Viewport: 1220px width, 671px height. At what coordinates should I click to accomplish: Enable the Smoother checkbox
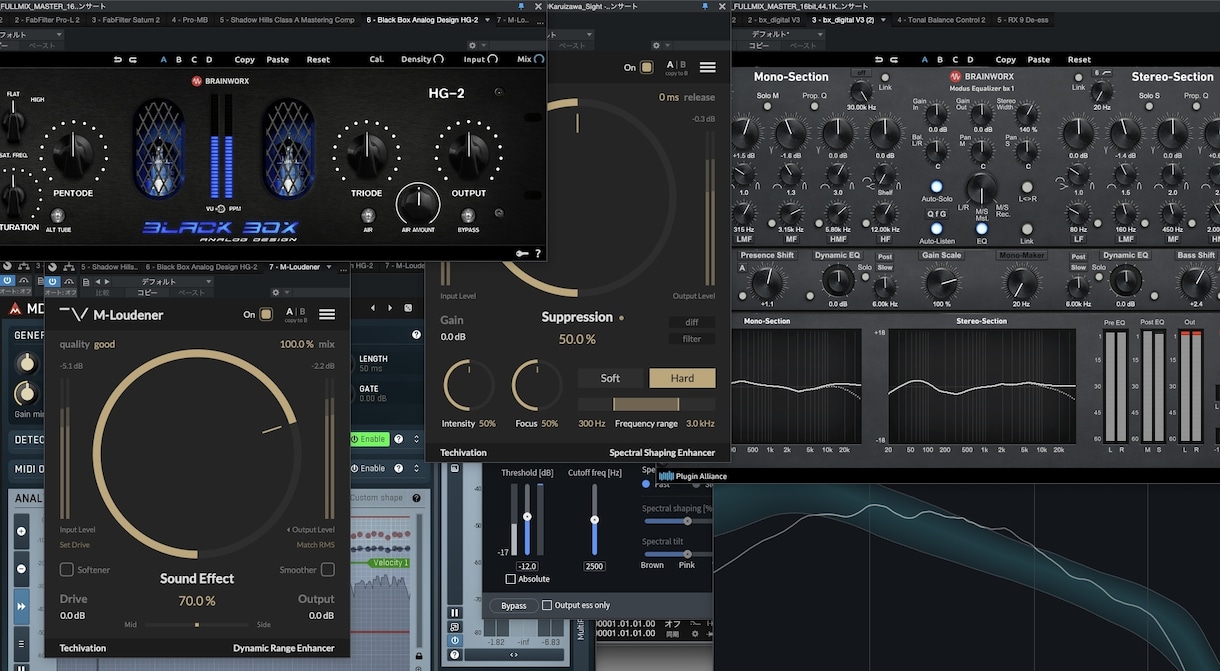[x=328, y=570]
